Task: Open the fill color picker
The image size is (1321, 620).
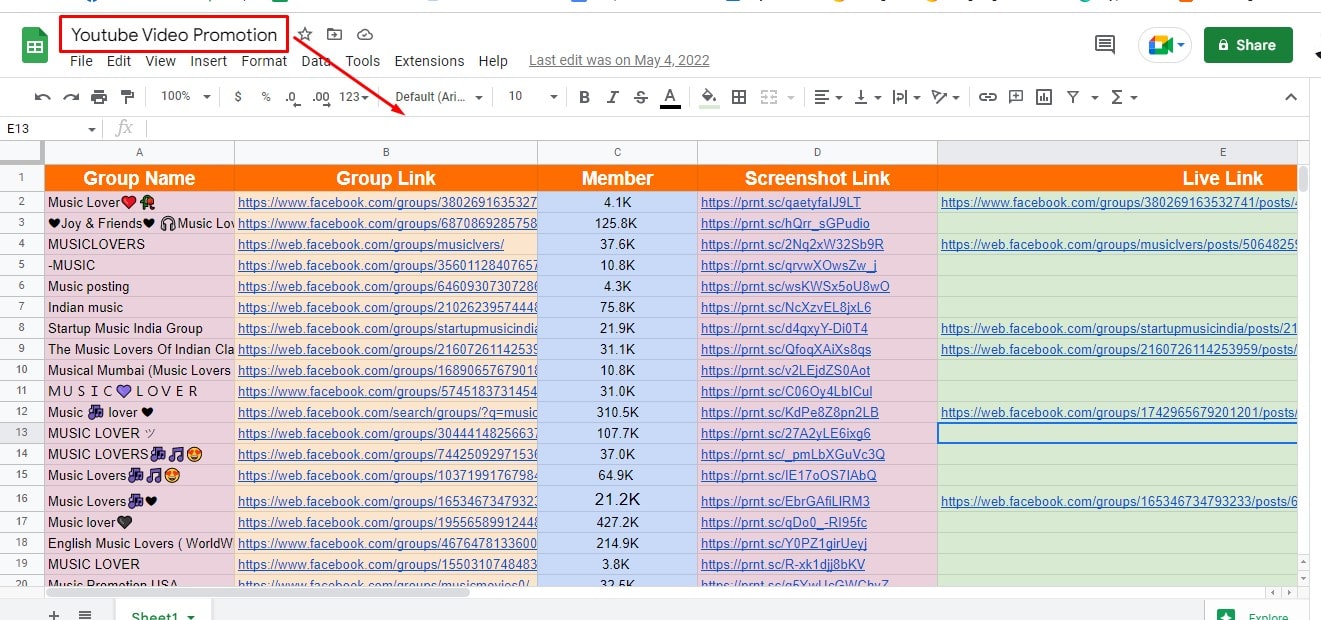Action: click(x=709, y=97)
